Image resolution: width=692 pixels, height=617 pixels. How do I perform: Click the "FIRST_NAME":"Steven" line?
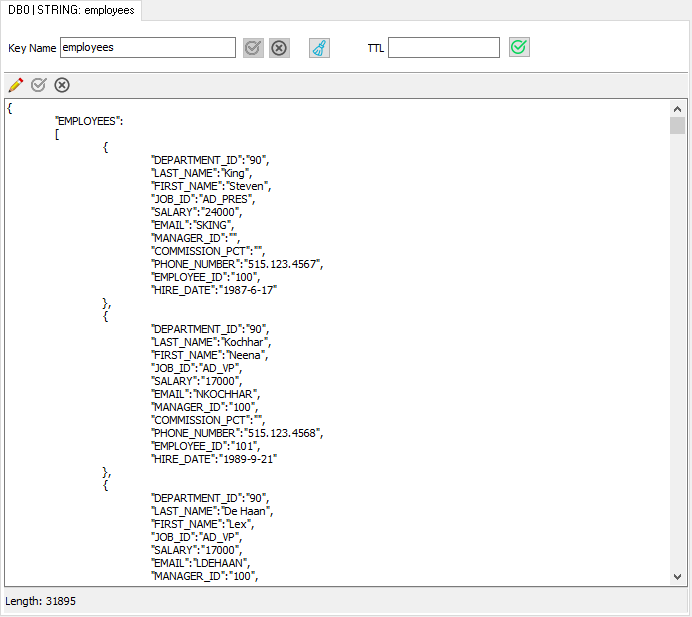coord(211,186)
